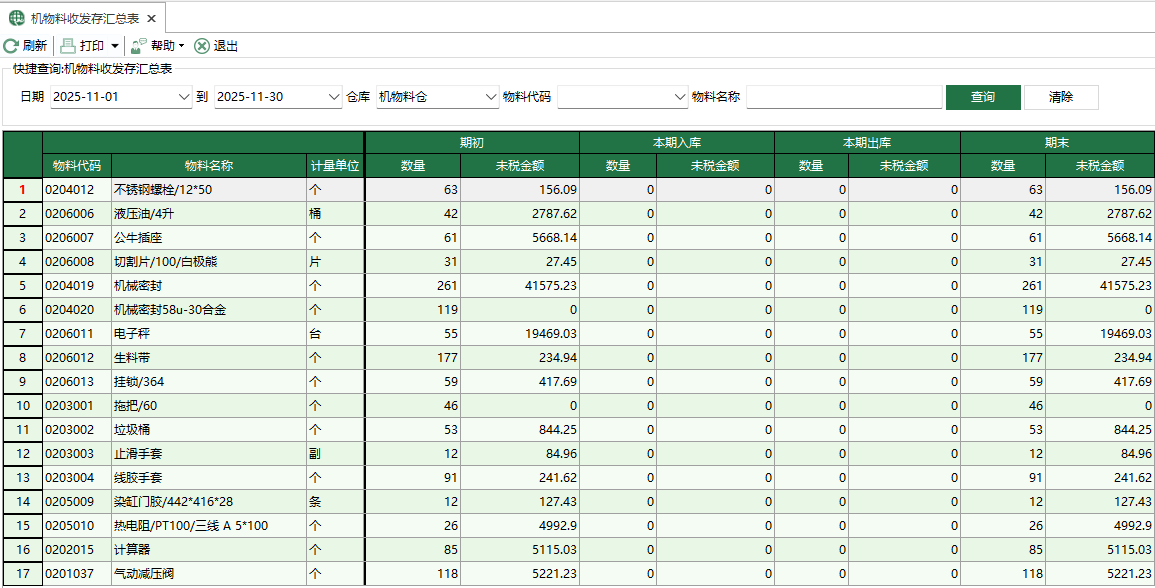Close the 机物料收发汇总表 tab
Image resolution: width=1155 pixels, height=588 pixels.
click(151, 17)
